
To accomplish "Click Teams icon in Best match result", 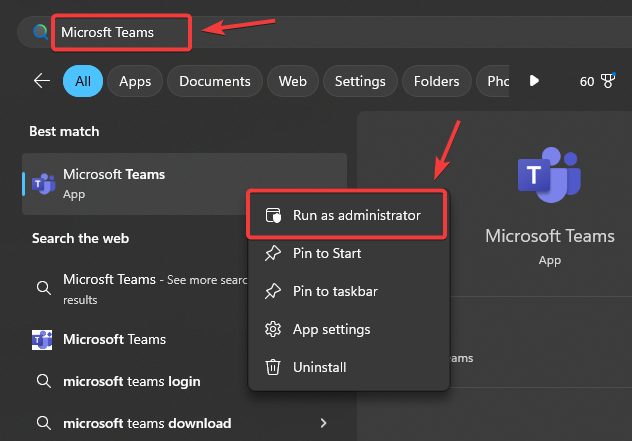I will pyautogui.click(x=44, y=184).
